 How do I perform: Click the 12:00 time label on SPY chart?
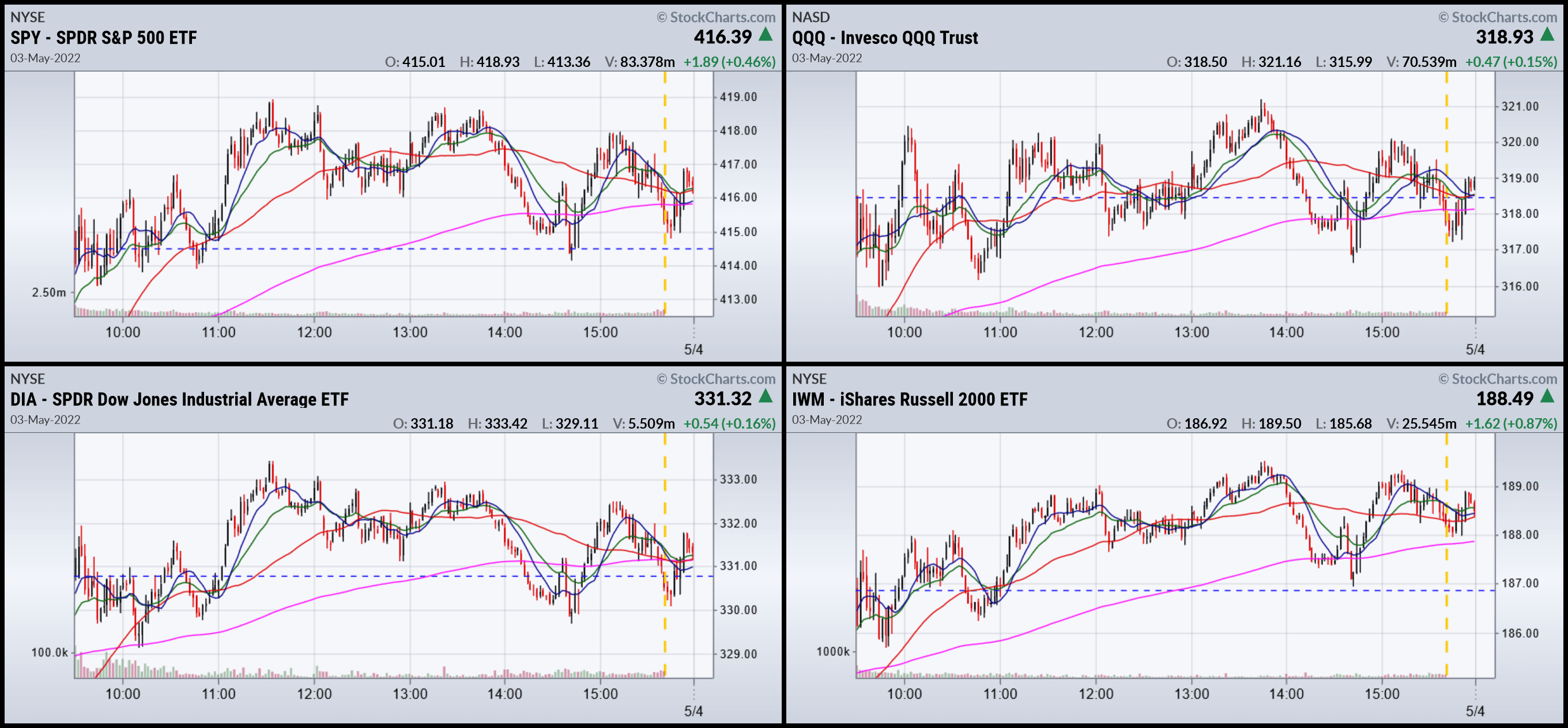314,332
